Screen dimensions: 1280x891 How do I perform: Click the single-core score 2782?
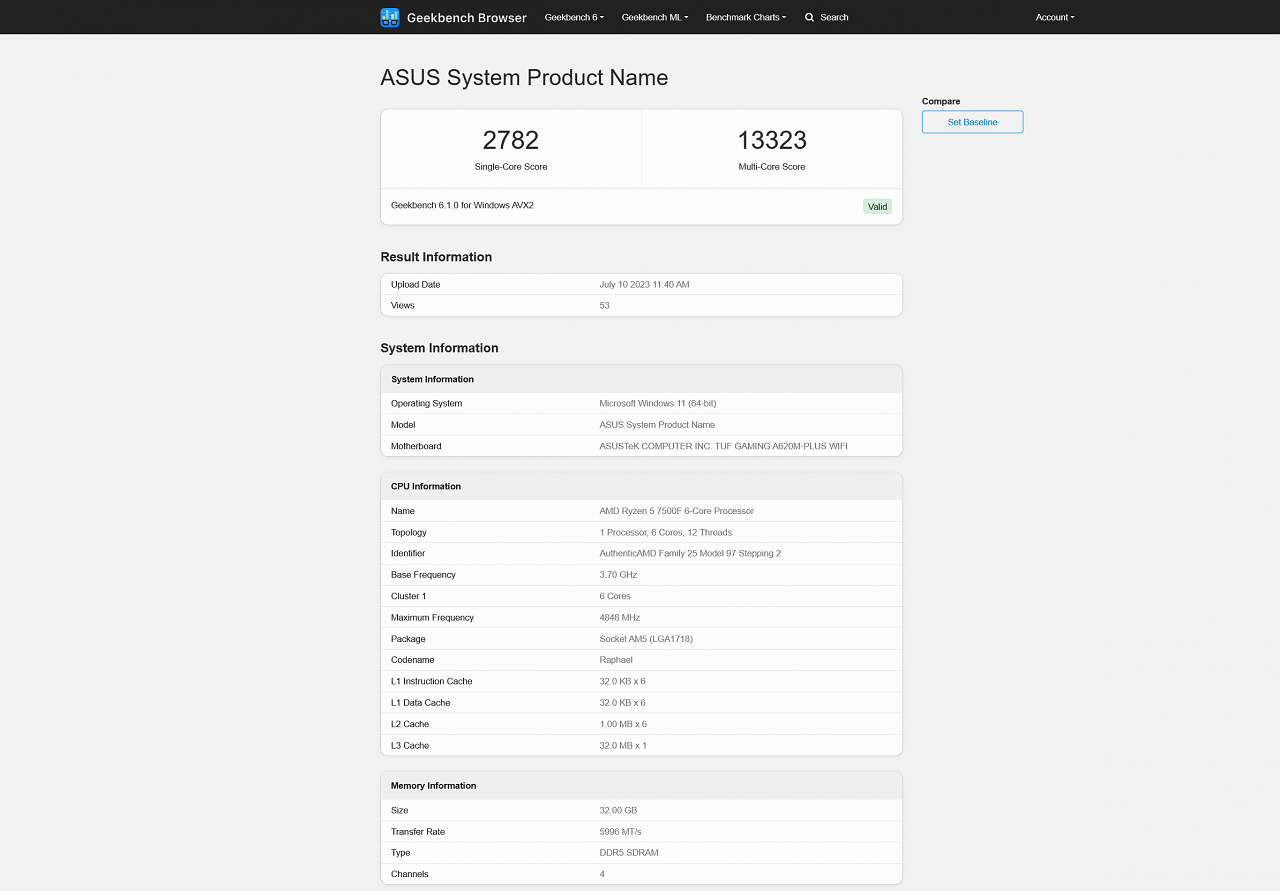coord(511,140)
